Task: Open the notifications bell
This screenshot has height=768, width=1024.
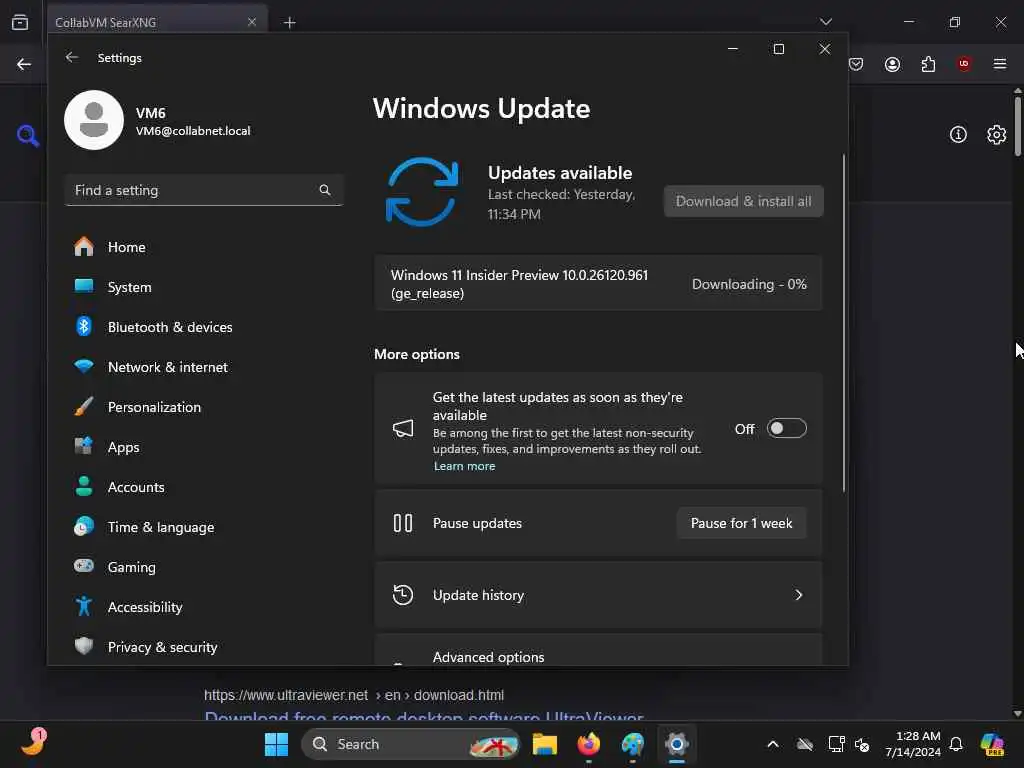Action: (x=955, y=744)
